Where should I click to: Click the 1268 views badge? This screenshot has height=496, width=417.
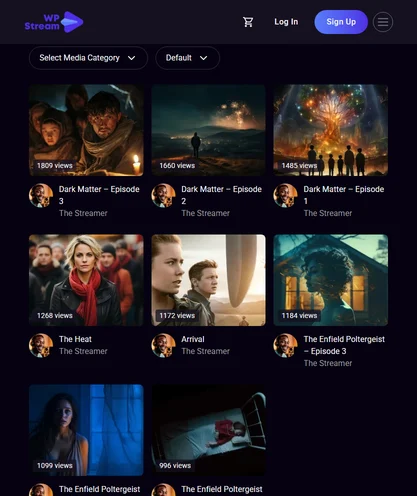55,316
